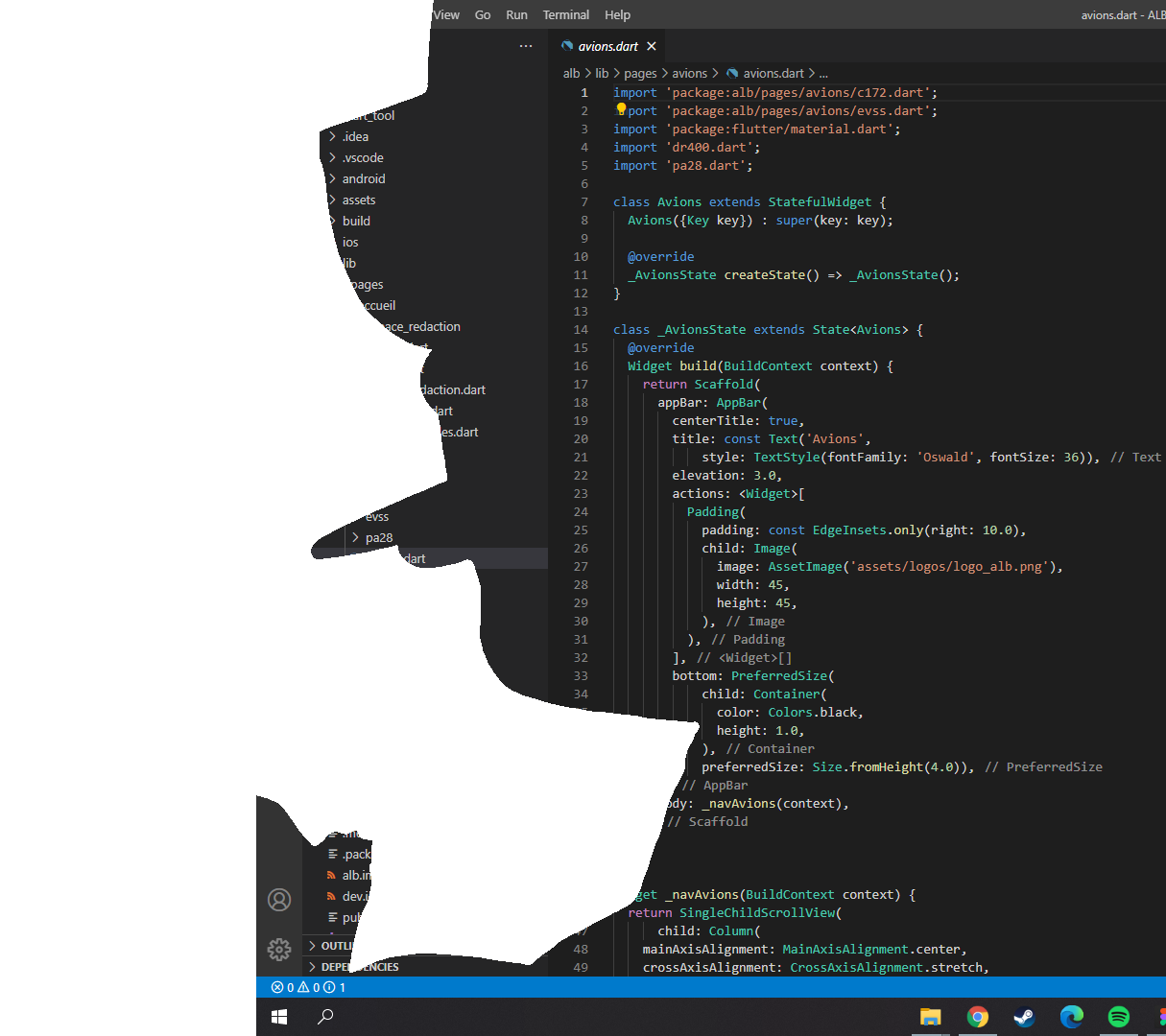Open Microsoft Edge from the taskbar
The image size is (1166, 1036).
click(x=1071, y=1017)
